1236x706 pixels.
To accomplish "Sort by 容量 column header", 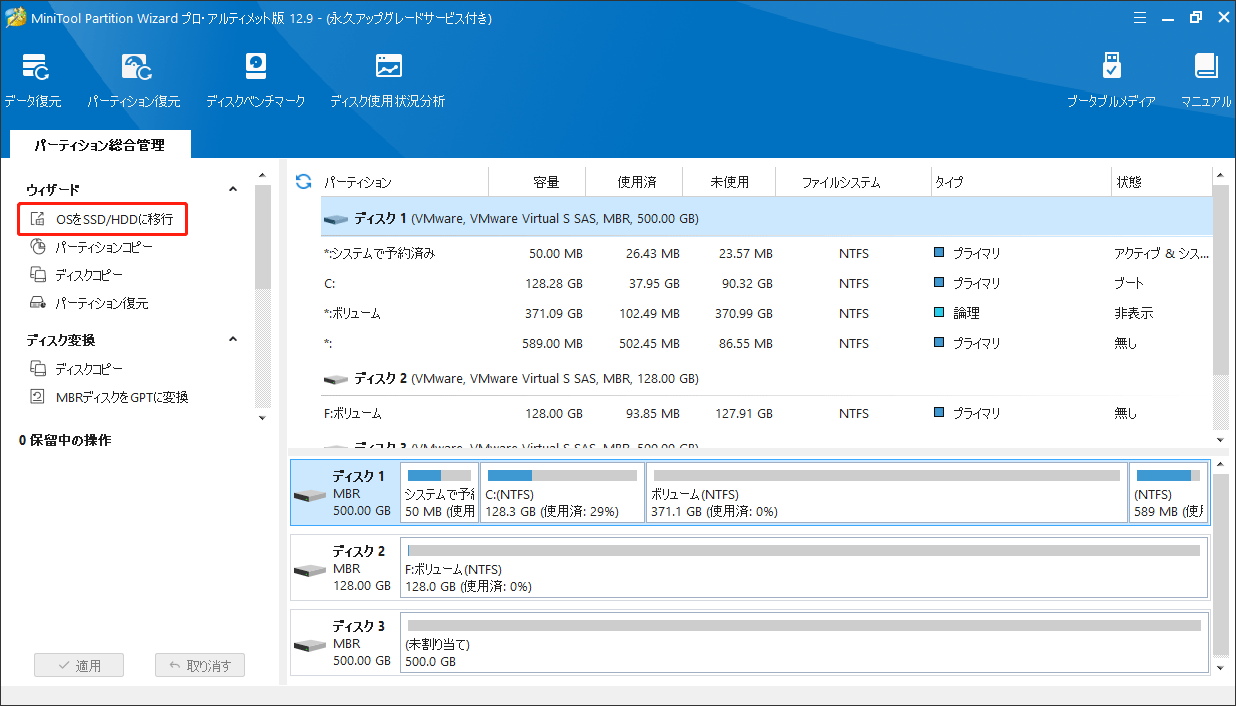I will point(537,182).
